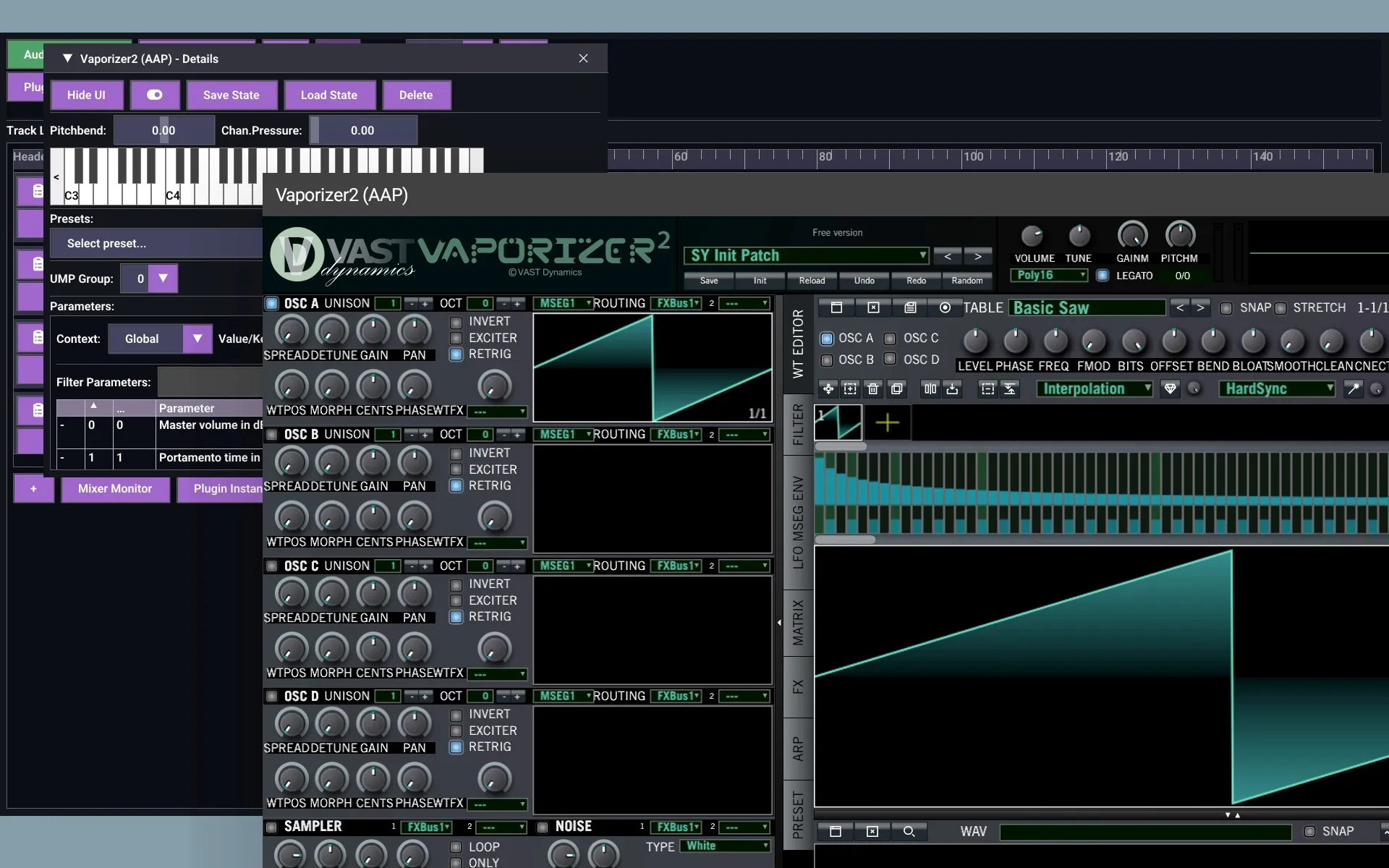Viewport: 1389px width, 868px height.
Task: Add a wavetable position with yellow plus
Action: (x=887, y=422)
